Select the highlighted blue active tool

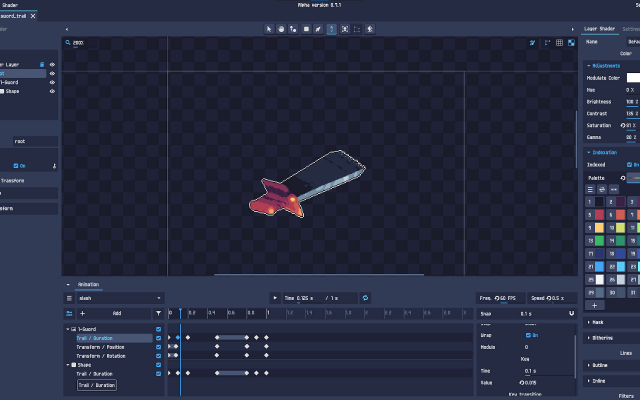click(x=331, y=29)
